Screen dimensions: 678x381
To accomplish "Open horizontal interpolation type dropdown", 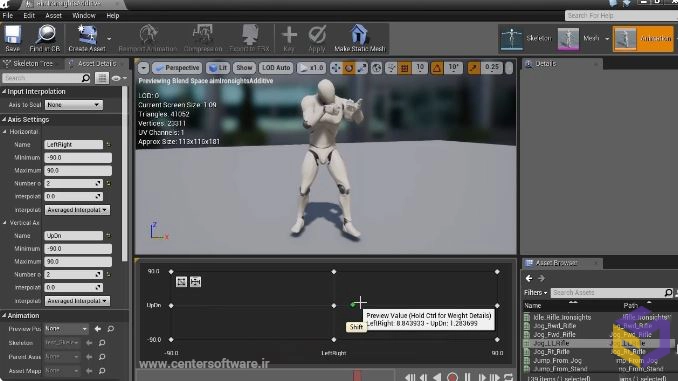I will (x=77, y=210).
